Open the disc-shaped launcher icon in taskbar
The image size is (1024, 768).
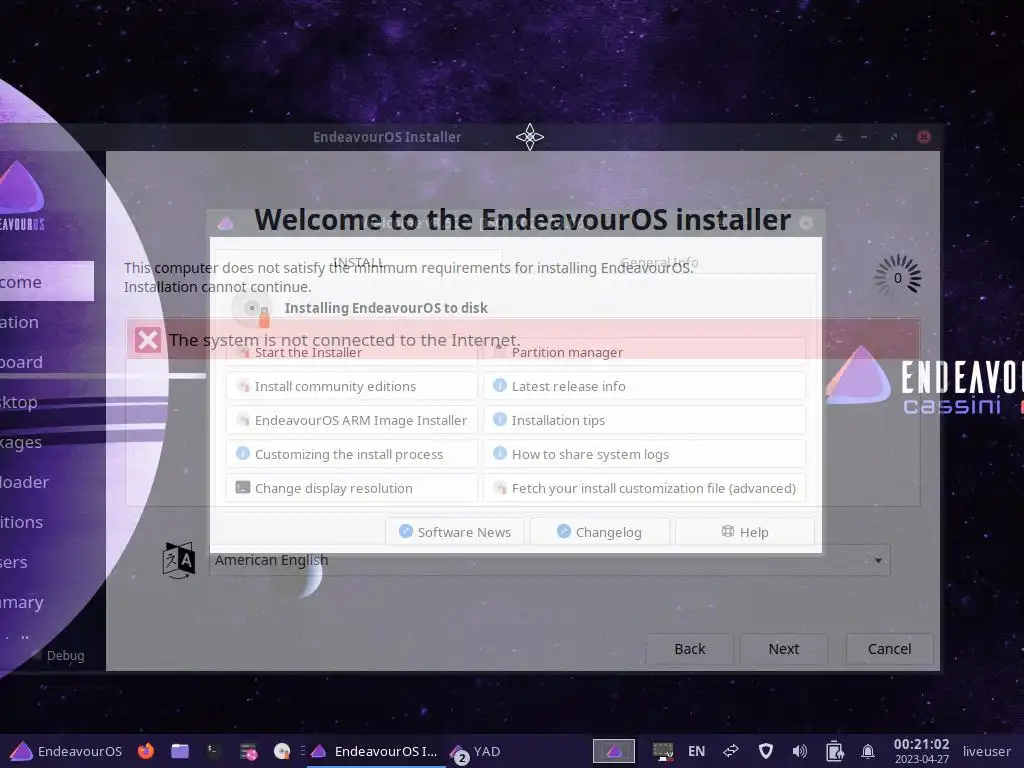click(281, 751)
